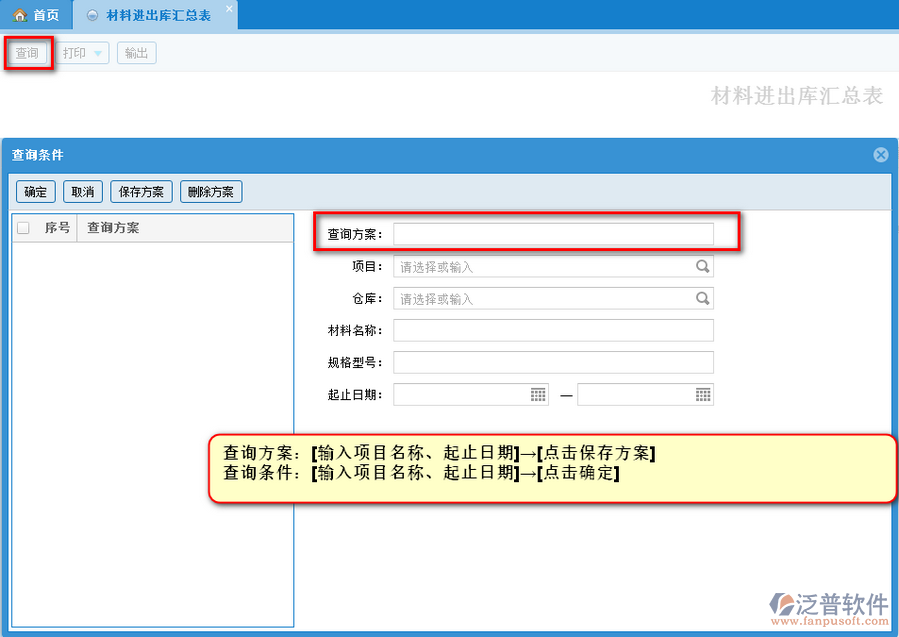
Task: Click the 输出 toolbar button
Action: click(x=136, y=54)
